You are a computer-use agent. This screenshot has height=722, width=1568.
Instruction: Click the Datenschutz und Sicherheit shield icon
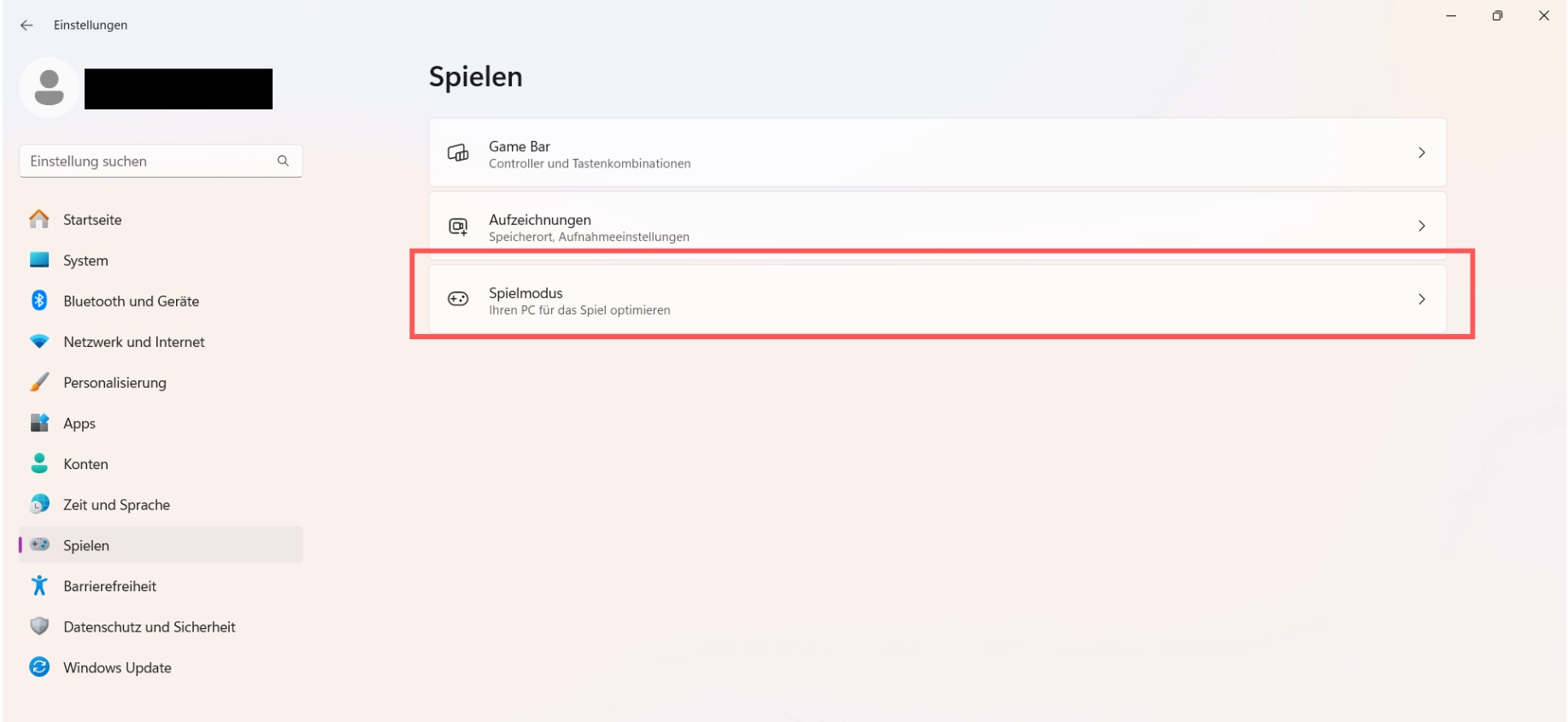[x=39, y=626]
